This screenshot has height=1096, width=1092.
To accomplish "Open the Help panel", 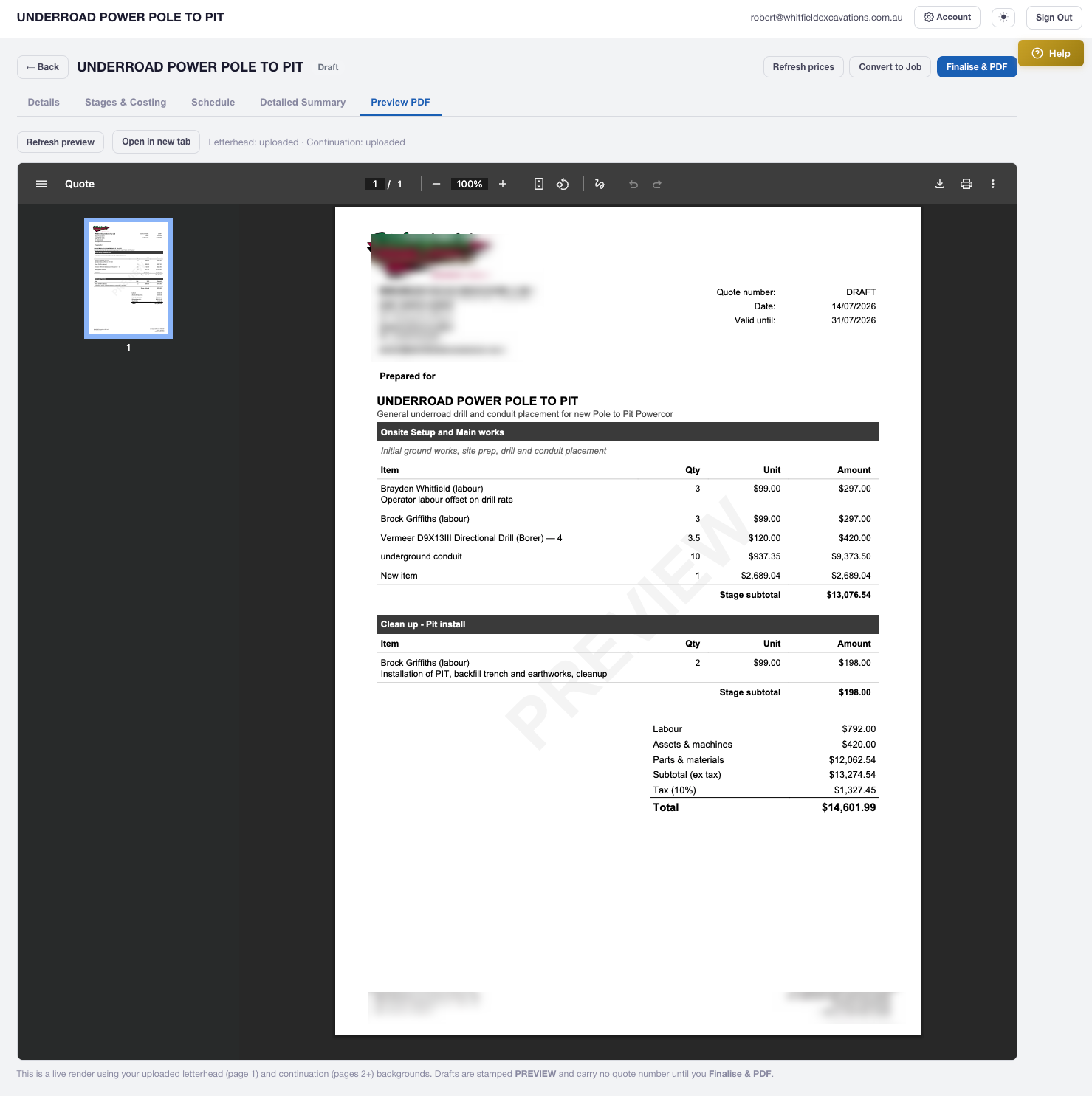I will coord(1051,53).
